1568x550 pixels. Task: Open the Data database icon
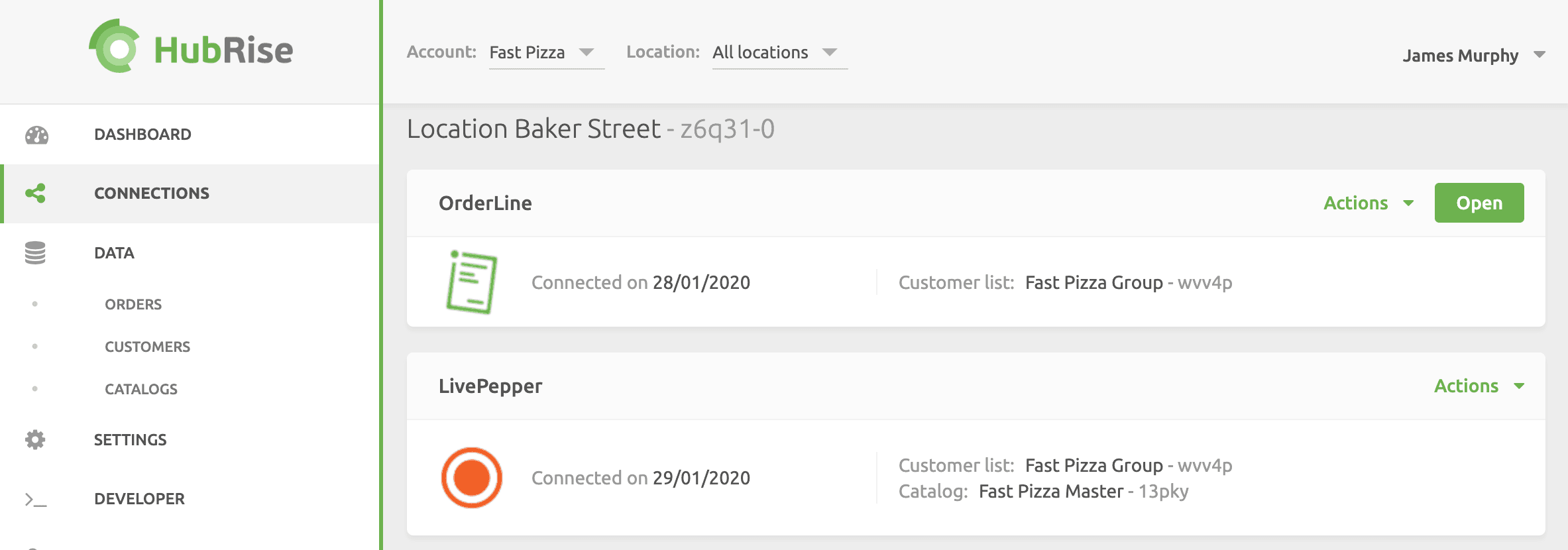[34, 252]
